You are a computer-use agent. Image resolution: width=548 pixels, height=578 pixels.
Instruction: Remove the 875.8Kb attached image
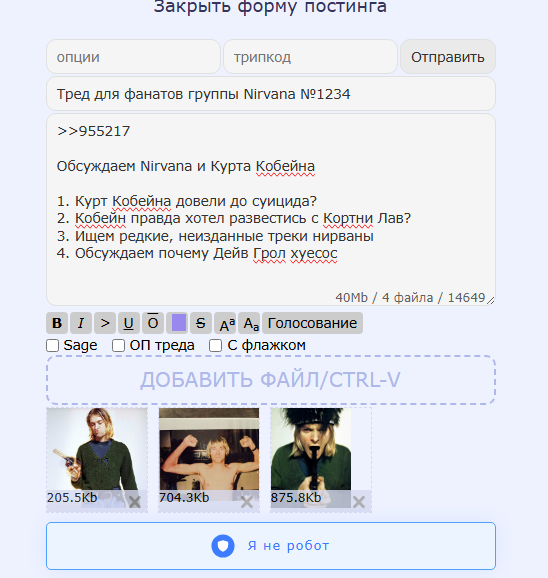(359, 502)
